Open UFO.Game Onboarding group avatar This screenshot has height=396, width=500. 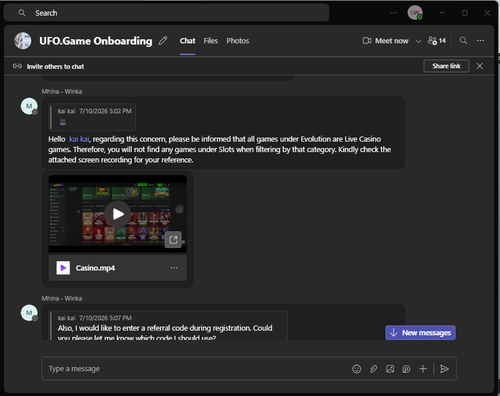23,41
